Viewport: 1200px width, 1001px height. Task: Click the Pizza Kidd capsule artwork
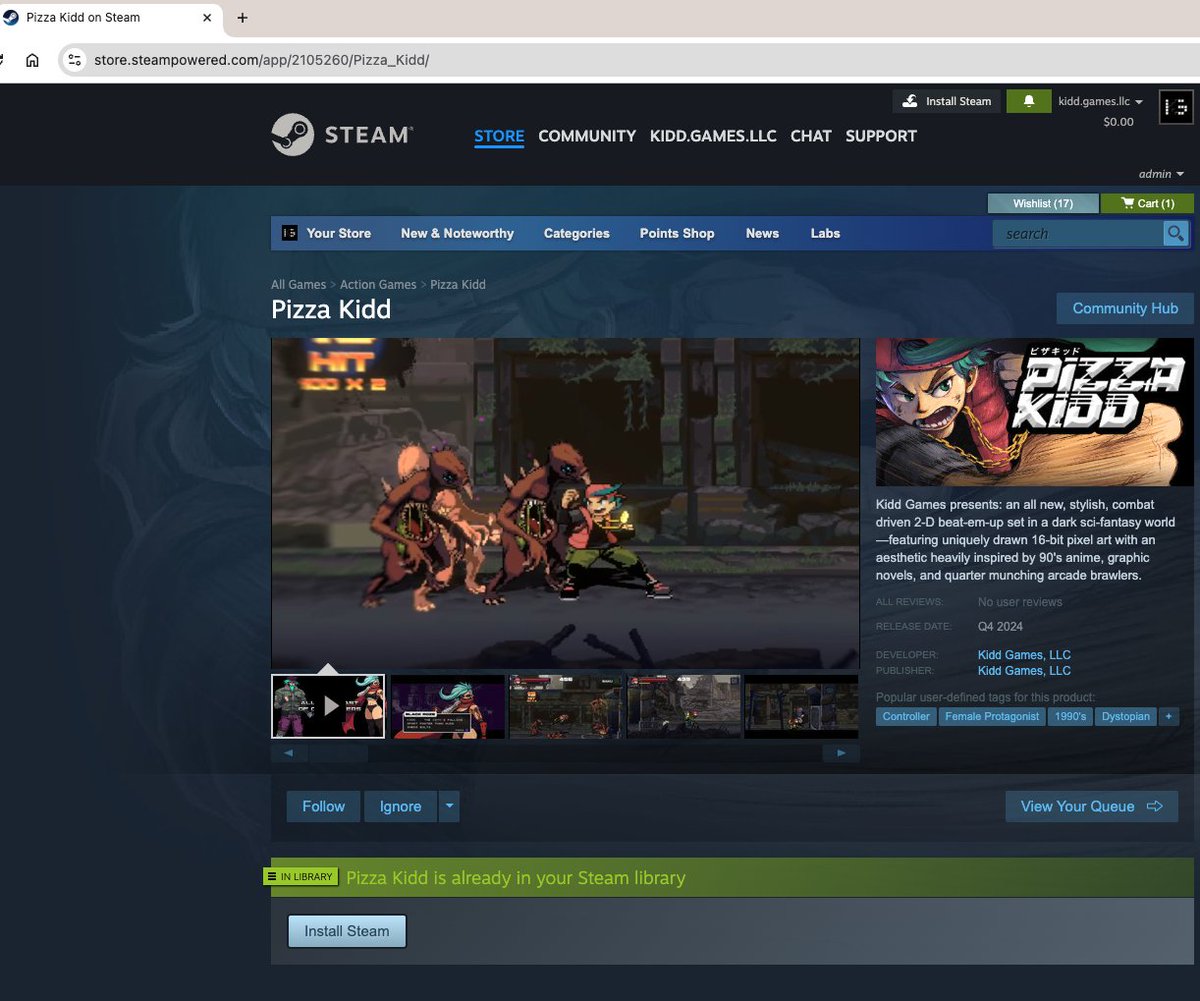click(1034, 412)
